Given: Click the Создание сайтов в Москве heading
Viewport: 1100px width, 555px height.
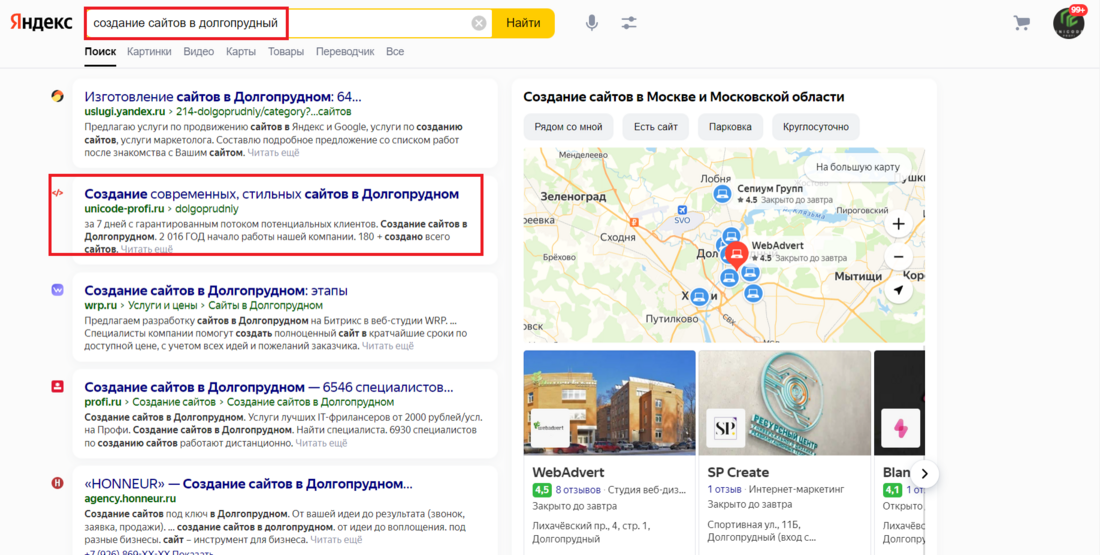Looking at the screenshot, I should [x=684, y=97].
